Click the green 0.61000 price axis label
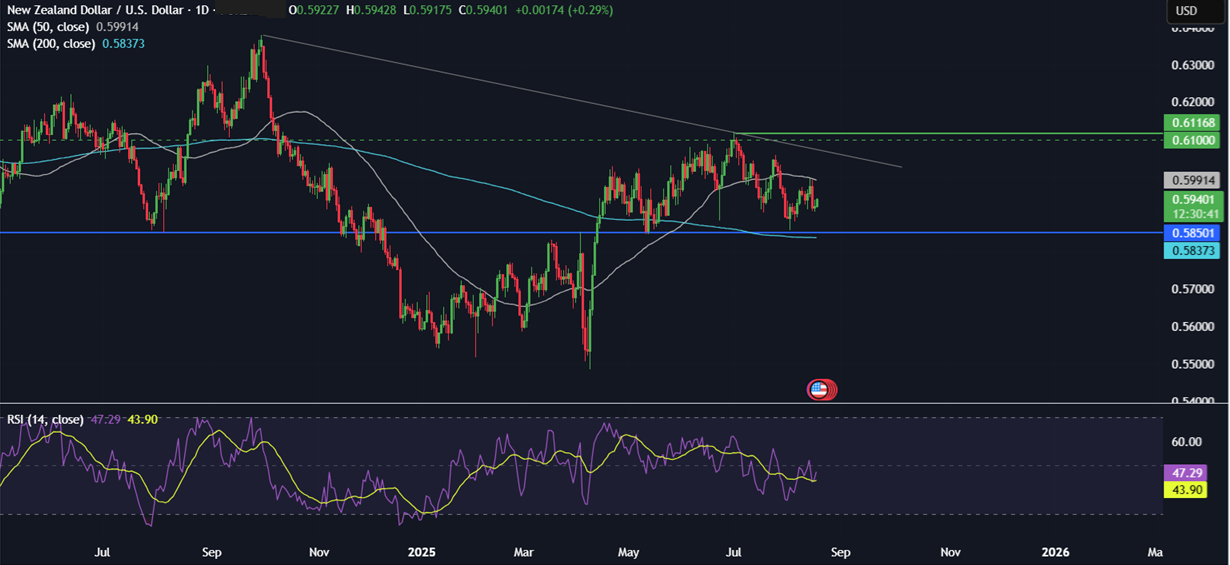The width and height of the screenshot is (1230, 565). click(x=1193, y=139)
